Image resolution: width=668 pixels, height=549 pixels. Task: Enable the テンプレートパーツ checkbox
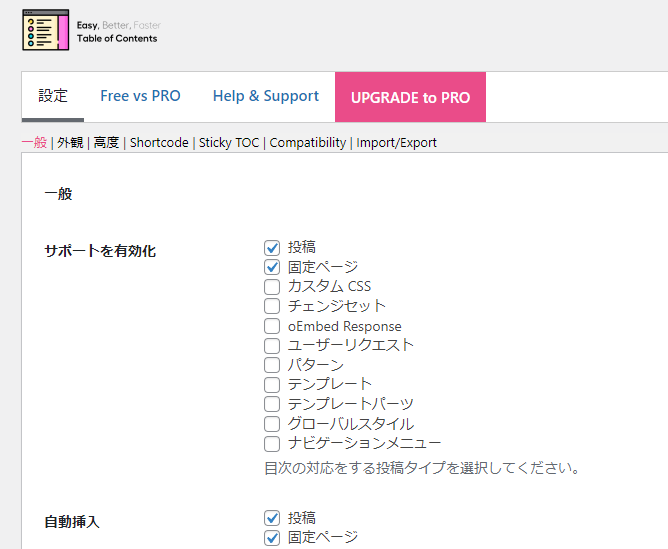click(x=272, y=404)
